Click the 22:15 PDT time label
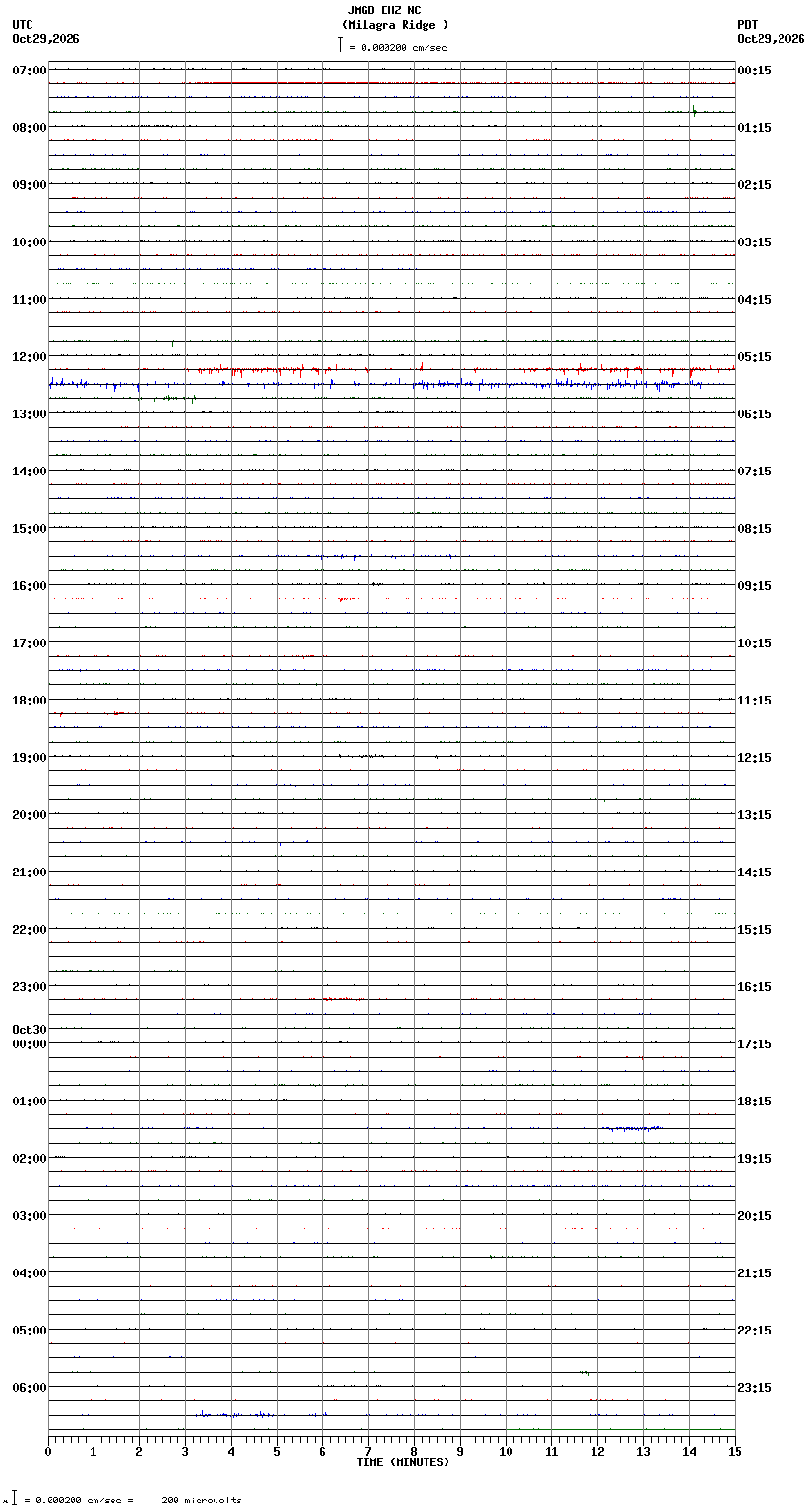 click(755, 1331)
